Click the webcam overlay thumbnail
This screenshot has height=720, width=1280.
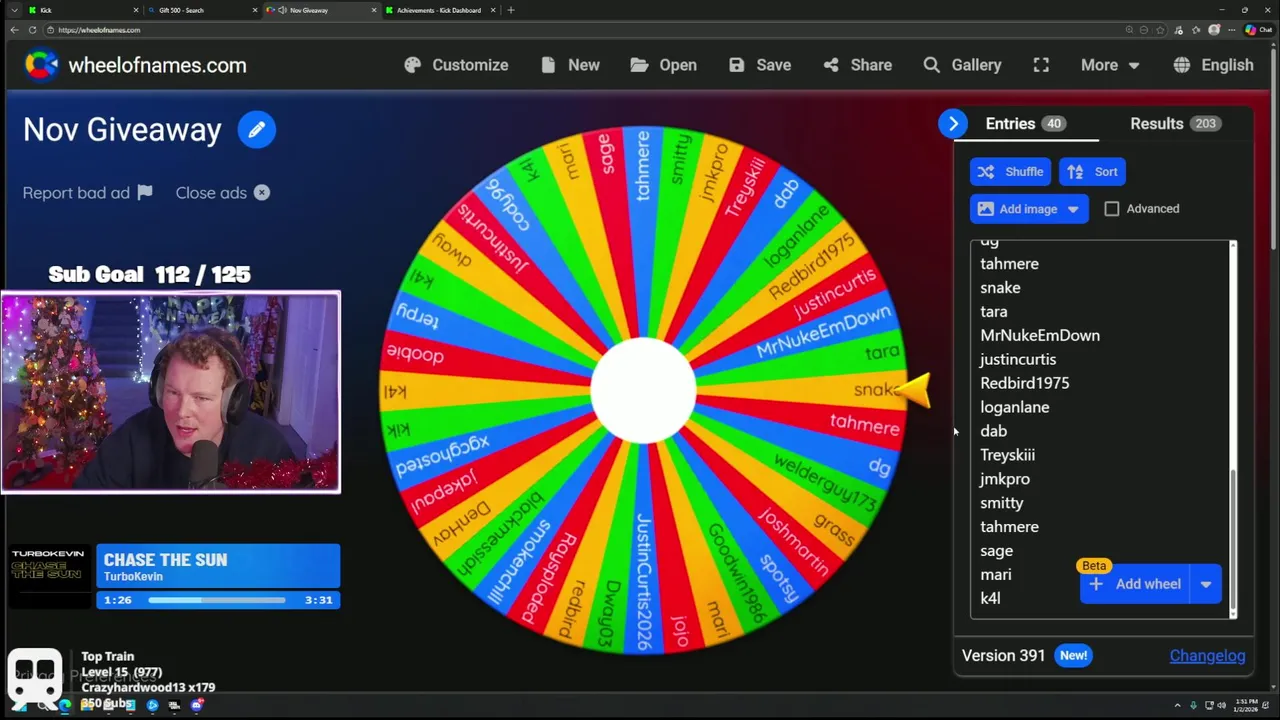click(x=170, y=392)
